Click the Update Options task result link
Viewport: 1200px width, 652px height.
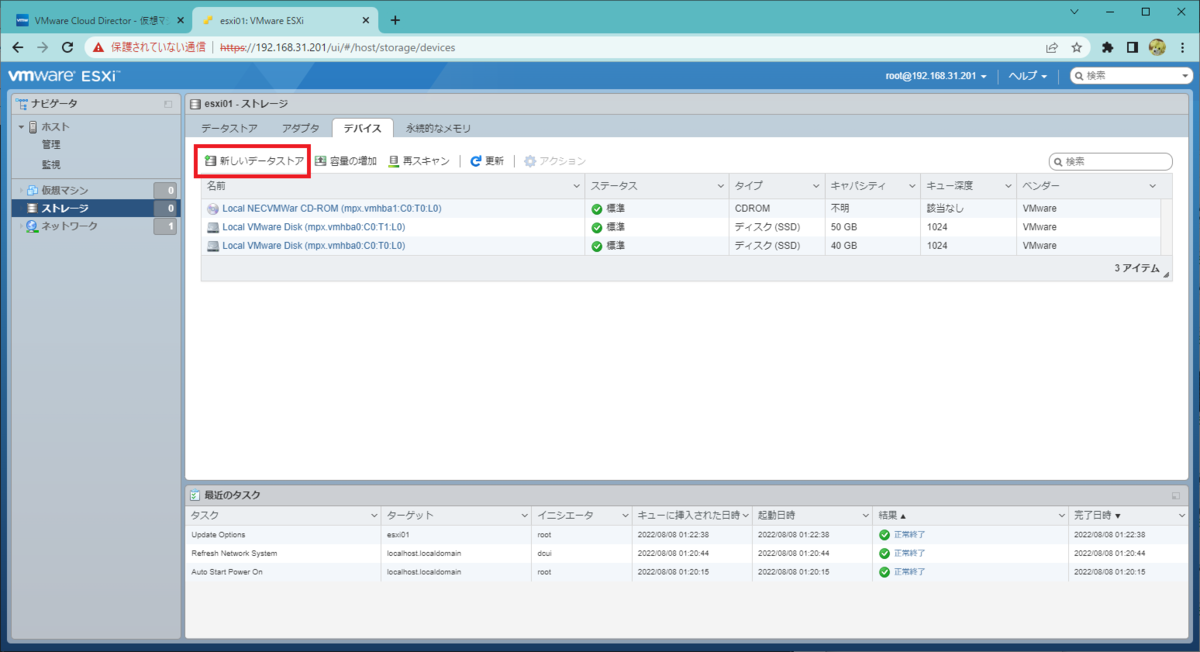coord(909,535)
